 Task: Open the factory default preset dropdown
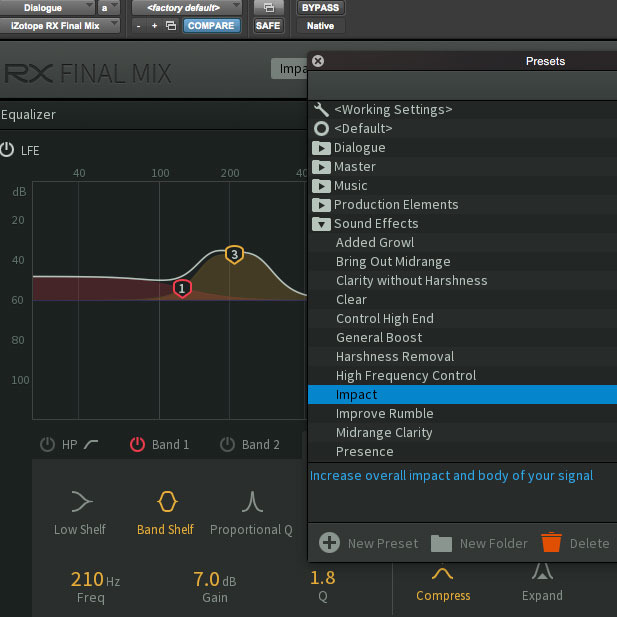pos(187,8)
